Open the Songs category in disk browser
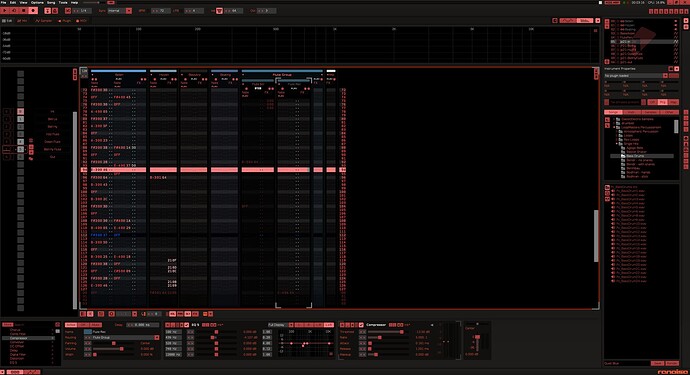The image size is (690, 375). [x=613, y=112]
